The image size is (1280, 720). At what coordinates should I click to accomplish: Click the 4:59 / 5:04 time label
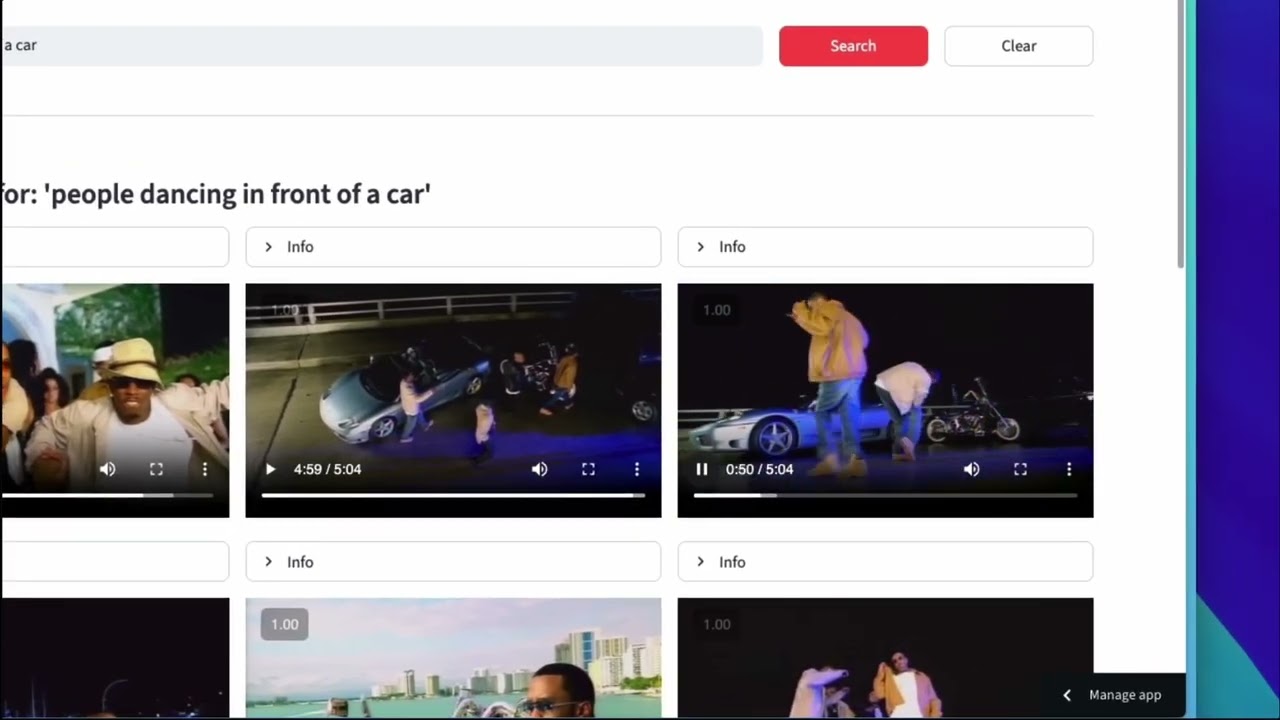(327, 469)
